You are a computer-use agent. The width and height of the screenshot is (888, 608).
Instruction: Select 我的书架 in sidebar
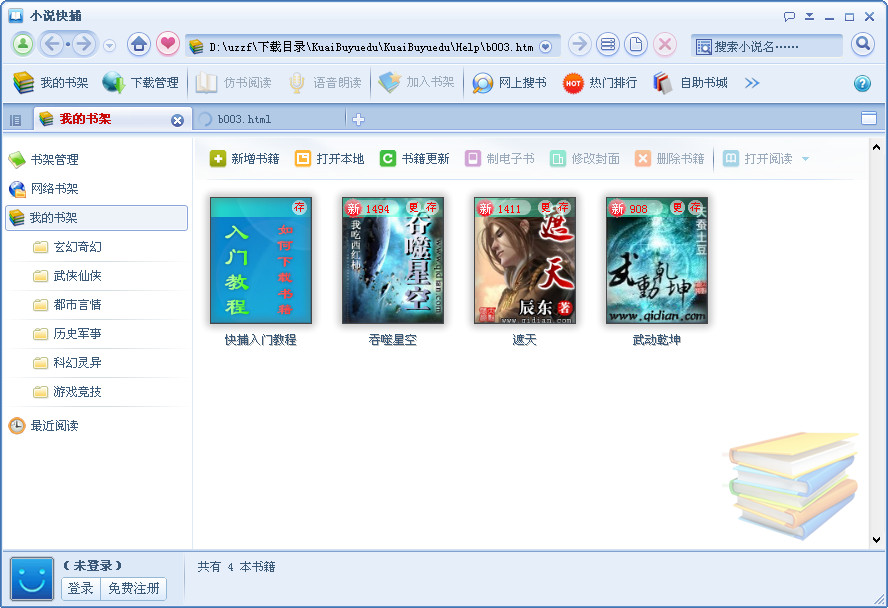click(x=96, y=218)
